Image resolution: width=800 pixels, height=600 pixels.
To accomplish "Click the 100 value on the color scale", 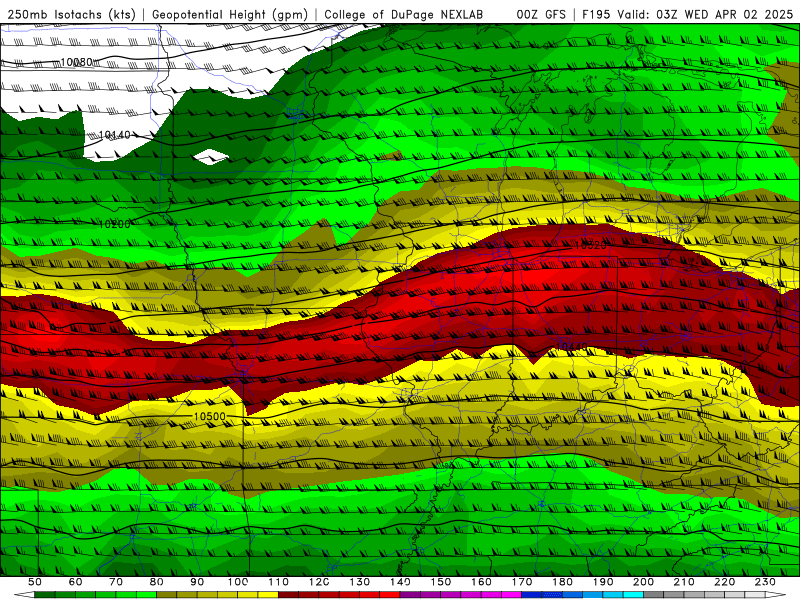I will tap(238, 582).
